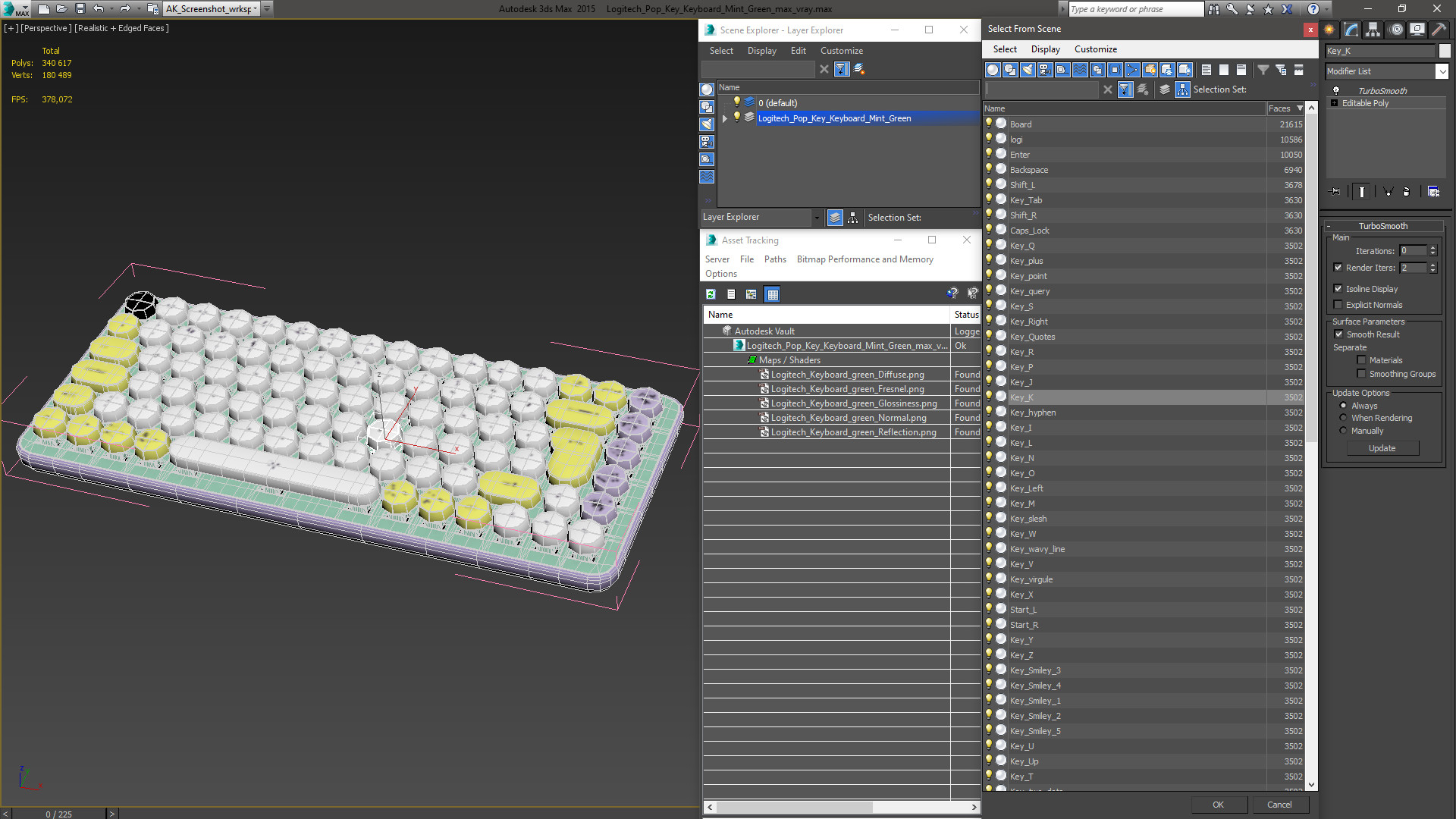Image resolution: width=1456 pixels, height=819 pixels.
Task: Open Layer Explorer dropdown in Scene Explorer
Action: (x=816, y=218)
